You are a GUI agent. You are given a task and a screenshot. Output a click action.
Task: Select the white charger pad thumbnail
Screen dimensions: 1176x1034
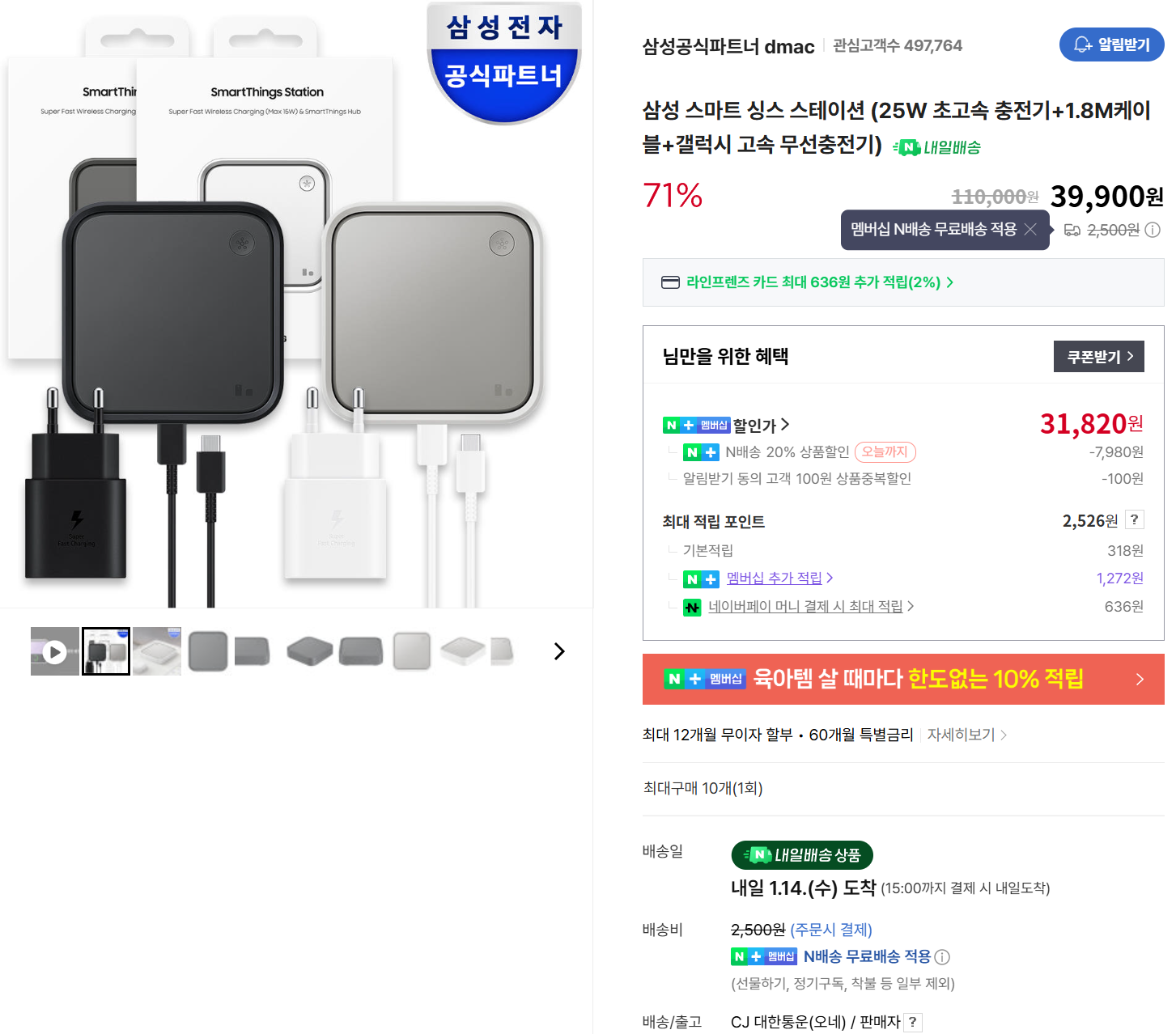point(157,651)
